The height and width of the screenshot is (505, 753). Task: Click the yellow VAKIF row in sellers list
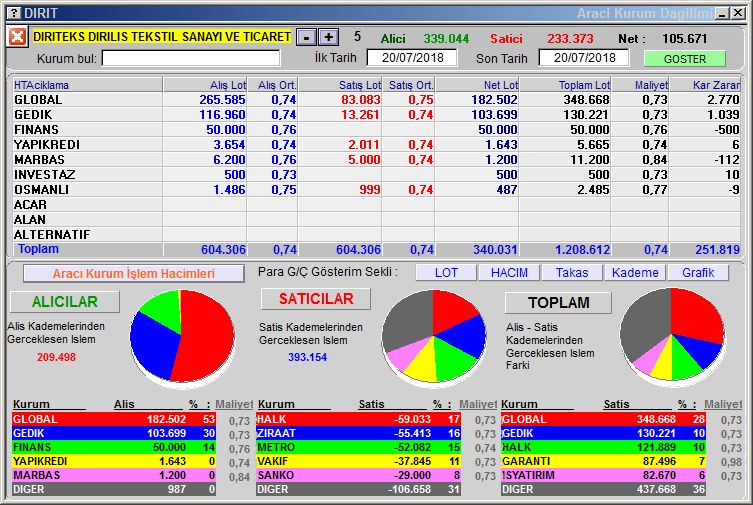[x=359, y=461]
